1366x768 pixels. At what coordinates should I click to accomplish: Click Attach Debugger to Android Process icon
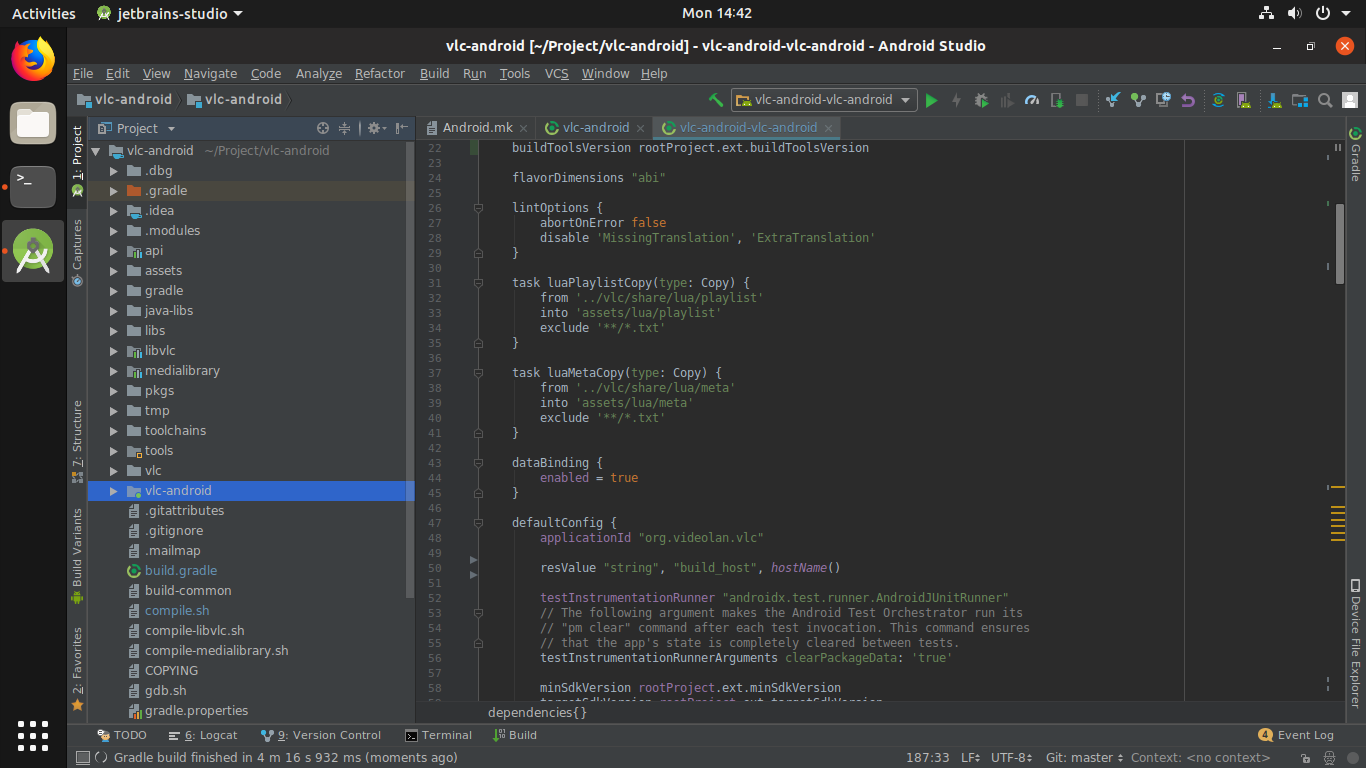(x=1057, y=100)
